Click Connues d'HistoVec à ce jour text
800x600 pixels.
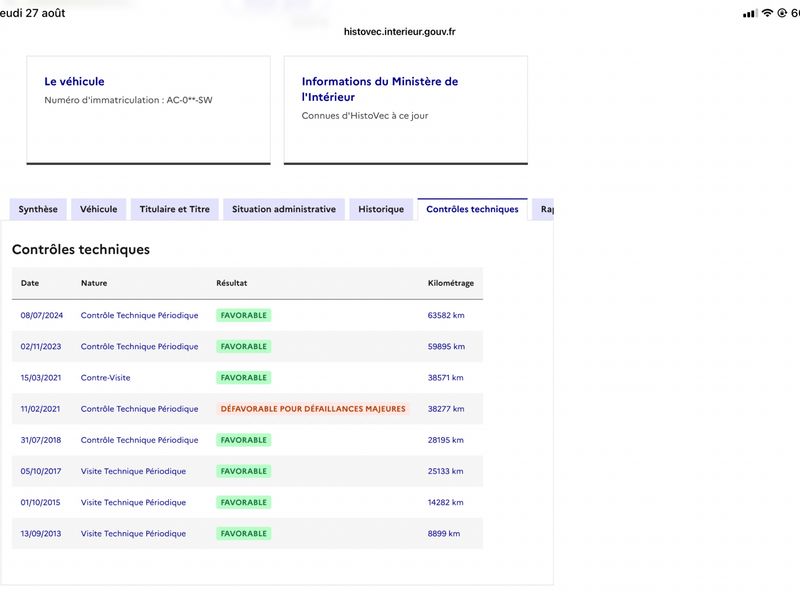tap(365, 116)
